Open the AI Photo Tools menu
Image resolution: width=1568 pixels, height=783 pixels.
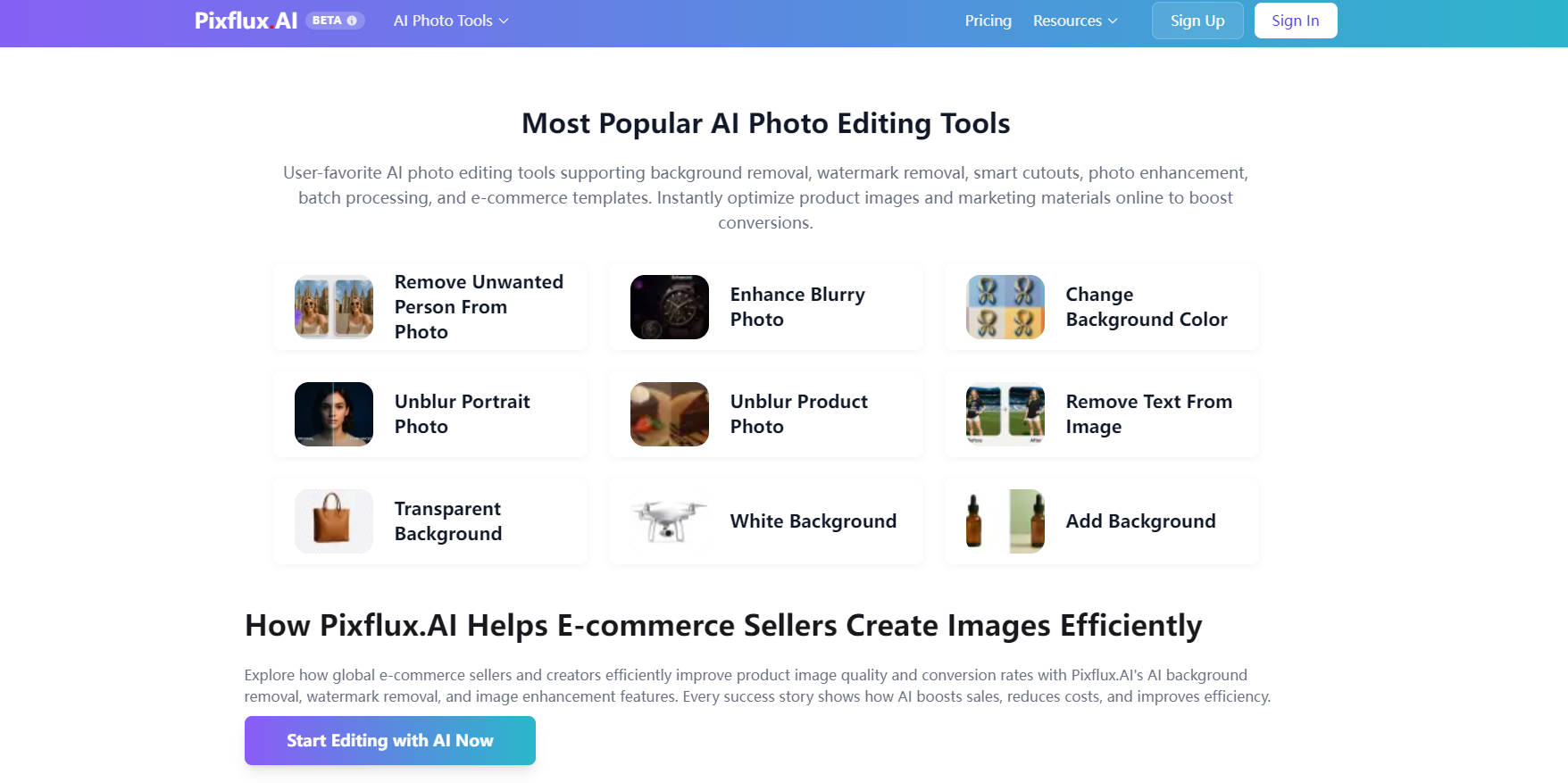(451, 21)
